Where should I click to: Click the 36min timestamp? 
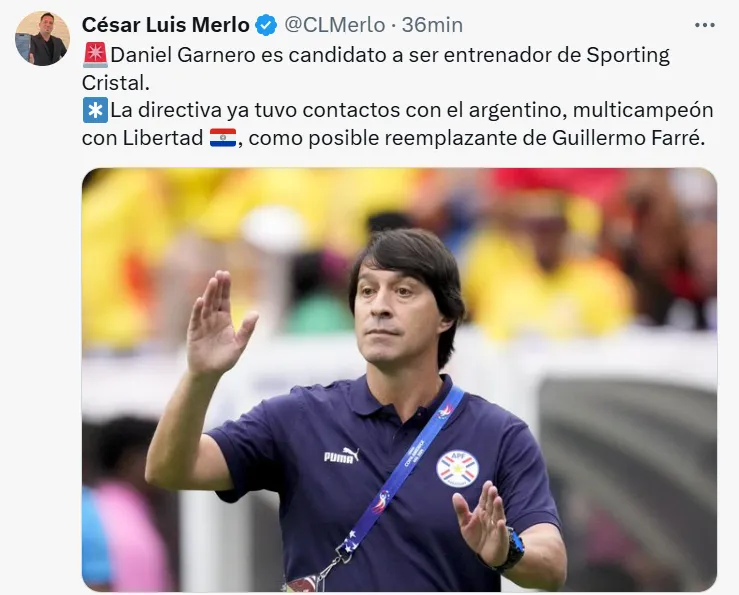pyautogui.click(x=432, y=25)
